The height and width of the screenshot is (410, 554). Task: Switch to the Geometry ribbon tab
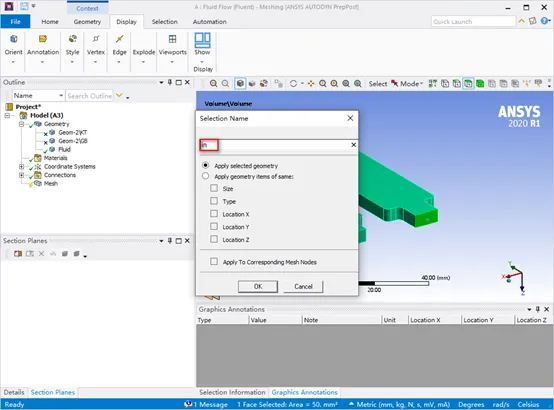[x=87, y=22]
